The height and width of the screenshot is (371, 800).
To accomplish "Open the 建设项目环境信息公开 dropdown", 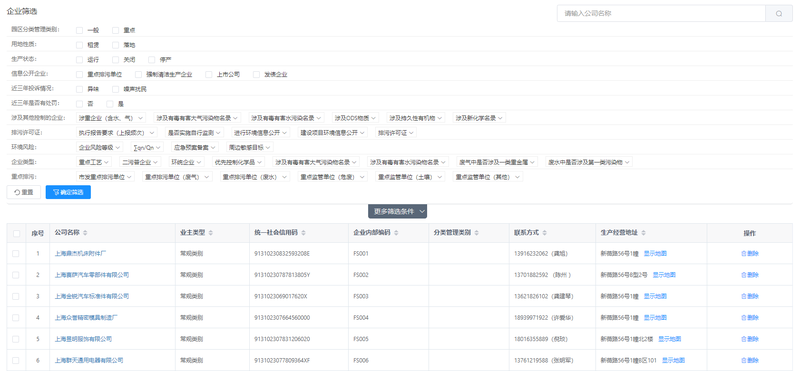I will click(333, 132).
